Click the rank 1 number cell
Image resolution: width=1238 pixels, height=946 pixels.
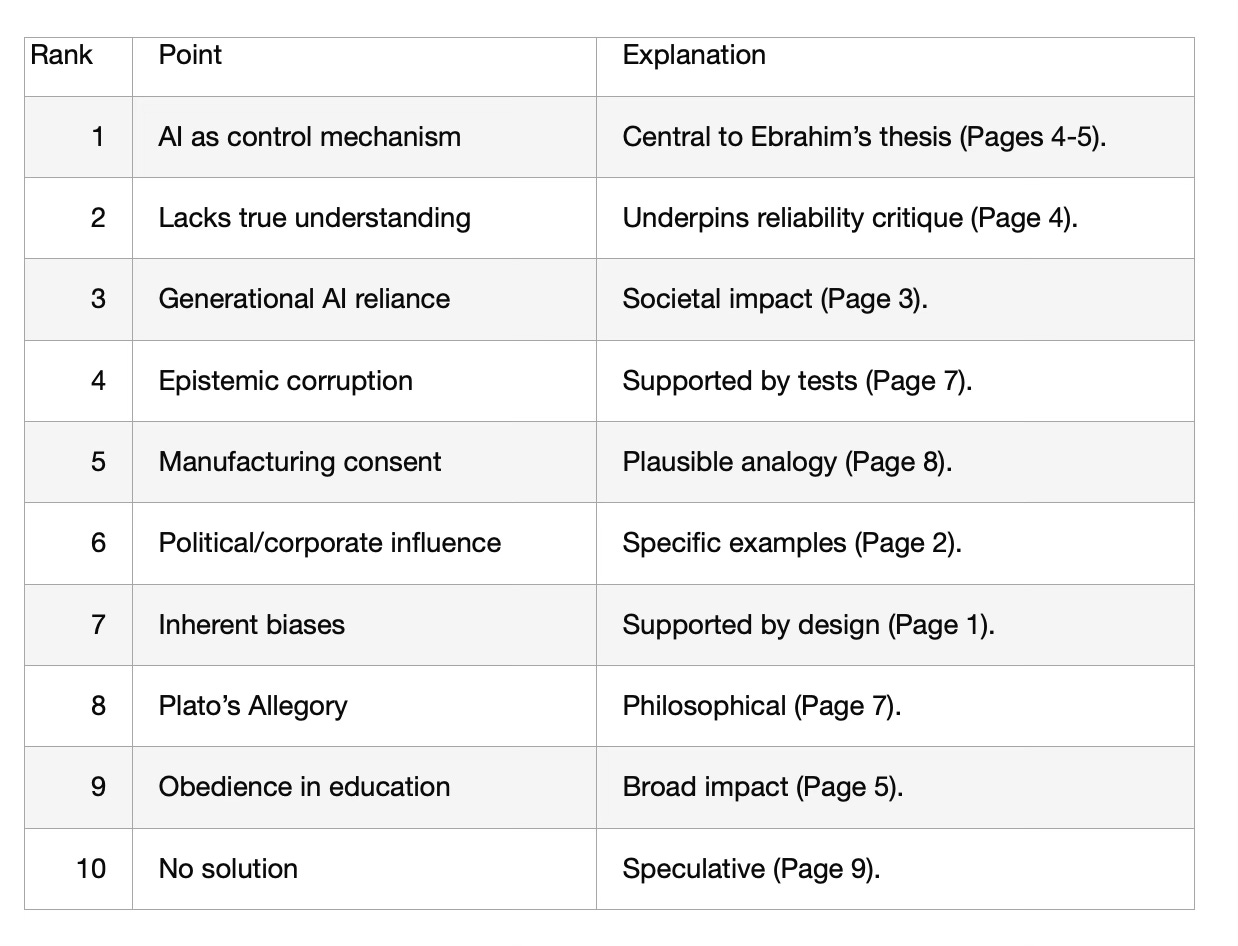(x=78, y=137)
